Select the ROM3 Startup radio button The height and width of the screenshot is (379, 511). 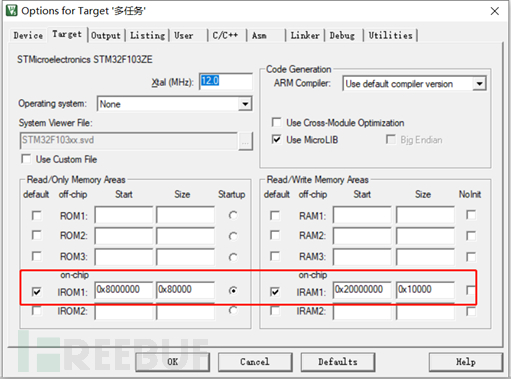click(233, 257)
